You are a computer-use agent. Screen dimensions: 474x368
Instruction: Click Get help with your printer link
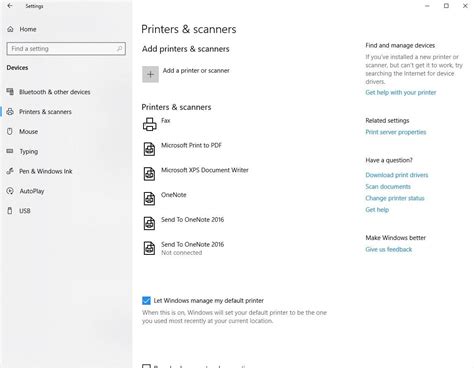pyautogui.click(x=400, y=92)
